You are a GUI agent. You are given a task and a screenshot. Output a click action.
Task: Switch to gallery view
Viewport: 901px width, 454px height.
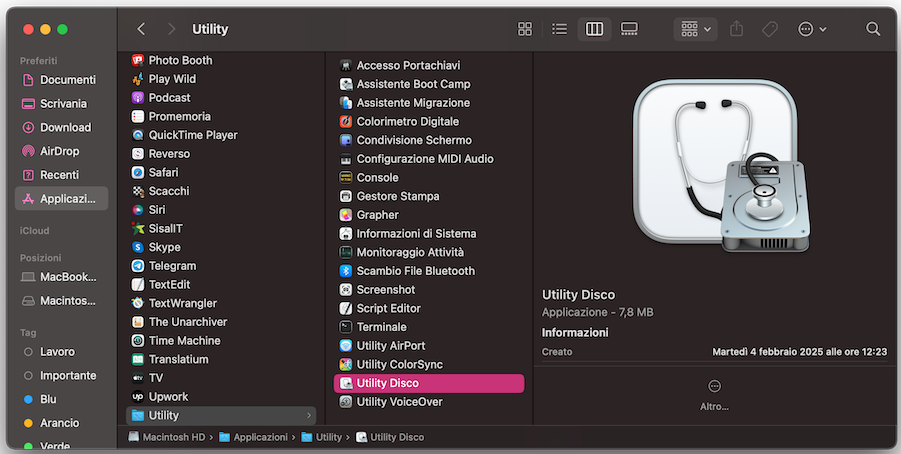[629, 29]
